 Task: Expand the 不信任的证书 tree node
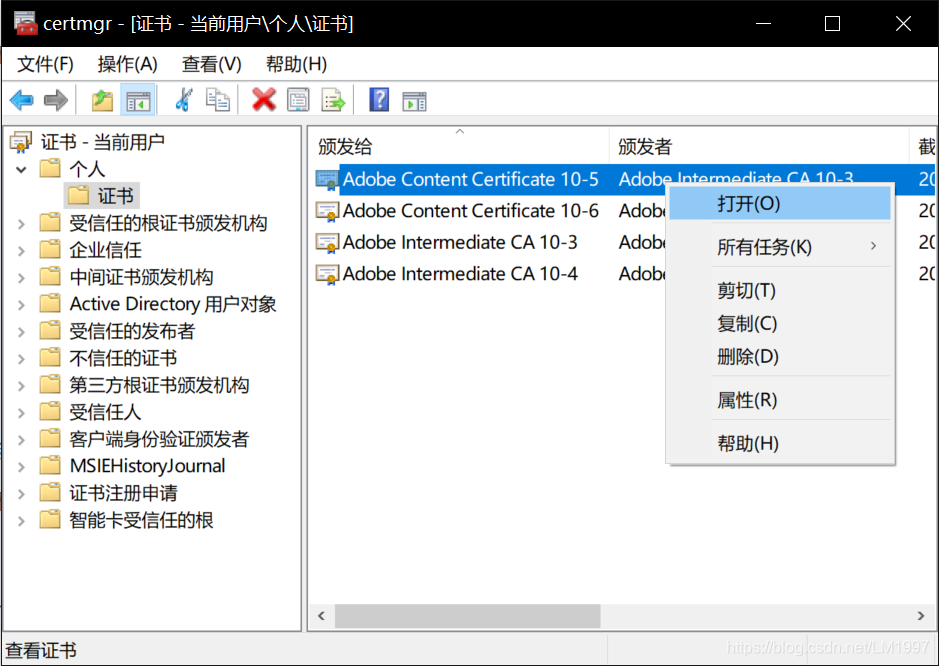tap(21, 359)
